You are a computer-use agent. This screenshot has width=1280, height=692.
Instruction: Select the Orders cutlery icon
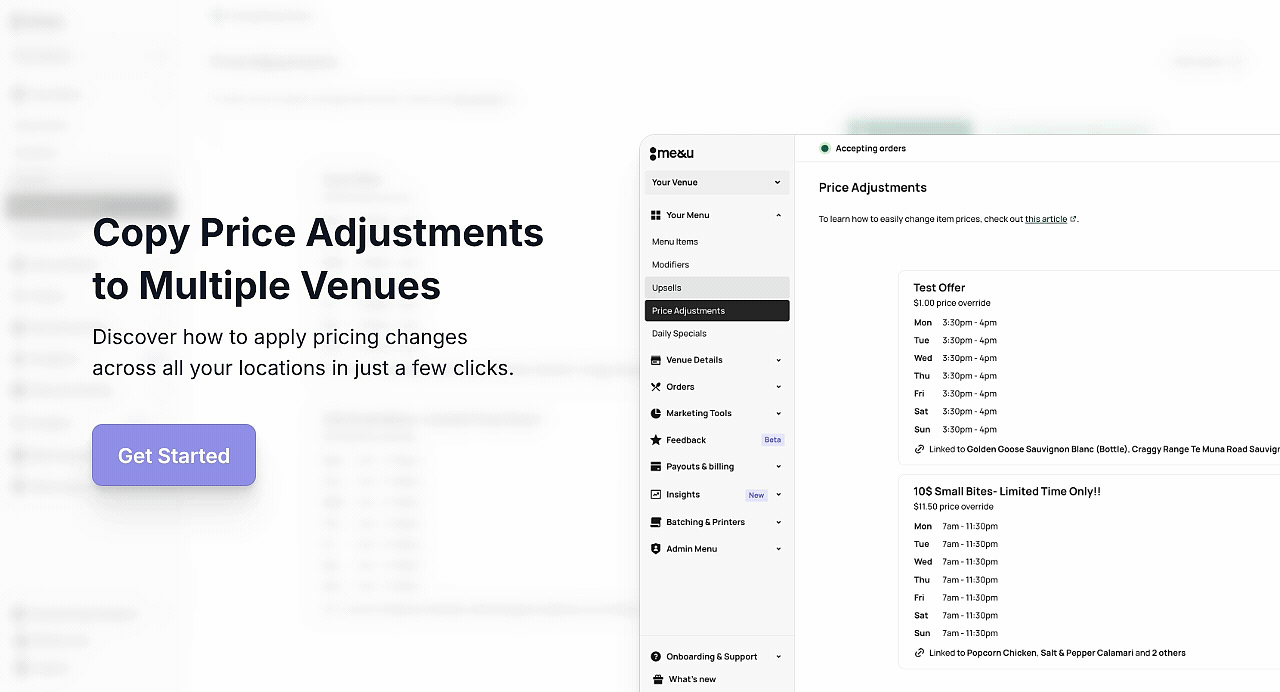tap(656, 387)
